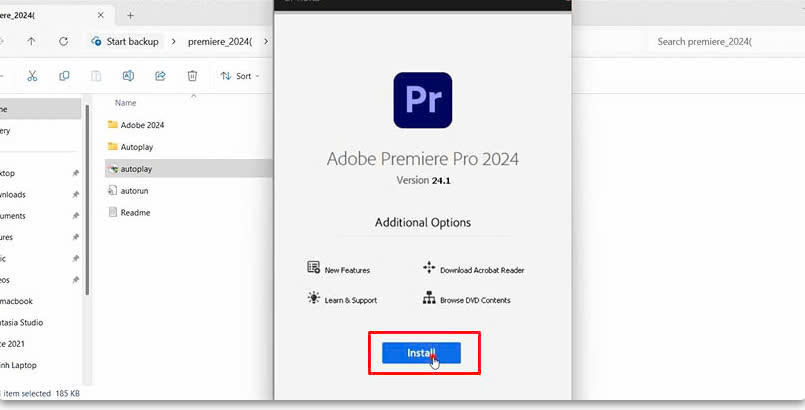Refresh the current folder view
The image size is (805, 410).
coord(63,42)
